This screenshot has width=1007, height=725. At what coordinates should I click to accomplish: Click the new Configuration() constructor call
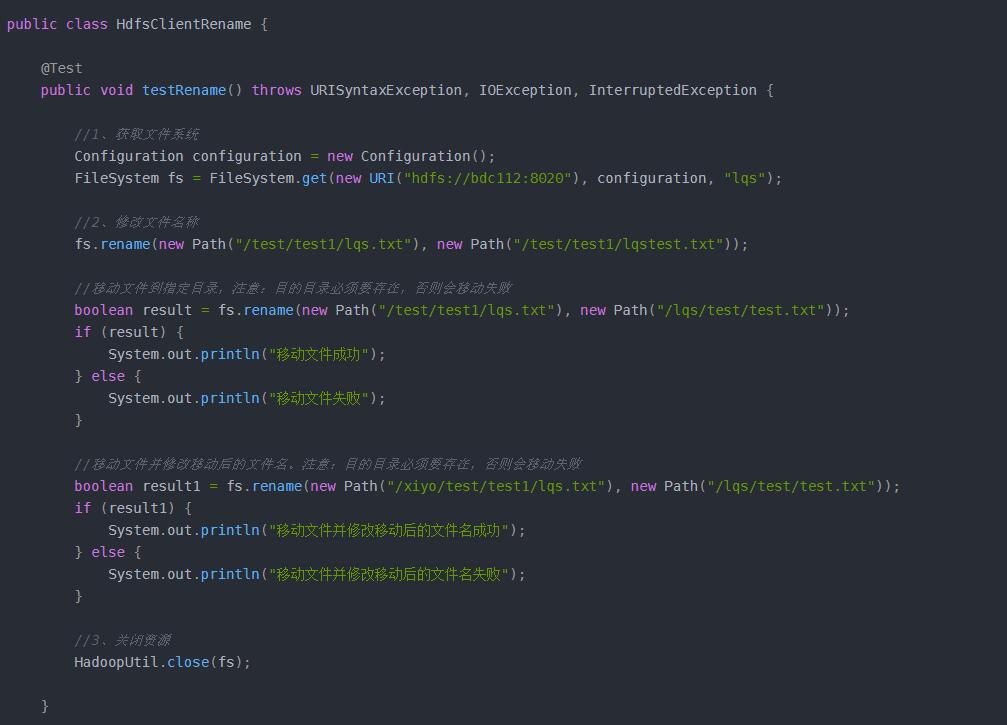pyautogui.click(x=408, y=156)
